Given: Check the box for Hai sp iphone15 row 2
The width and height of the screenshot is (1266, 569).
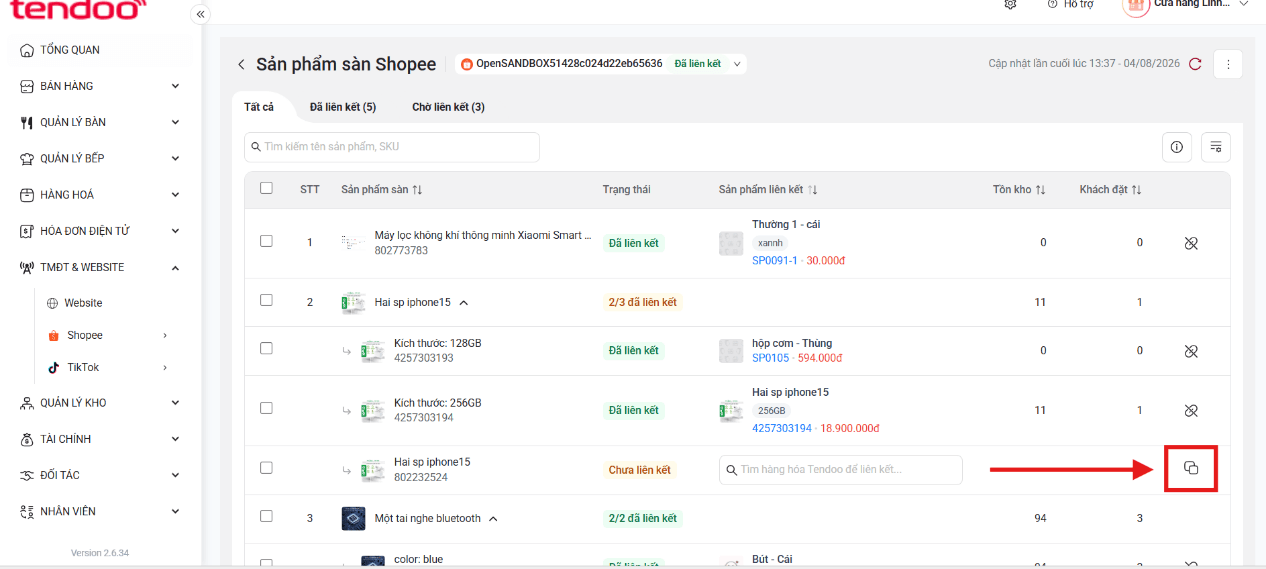Looking at the screenshot, I should point(266,300).
